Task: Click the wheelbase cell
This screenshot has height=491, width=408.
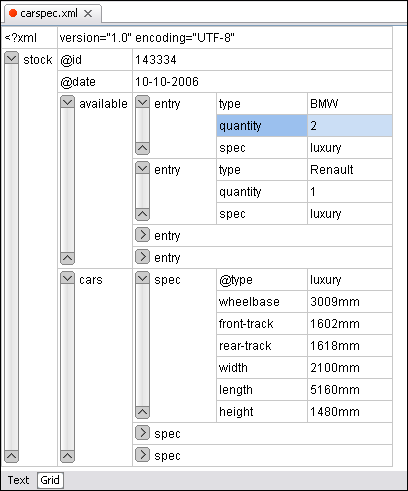Action: point(262,302)
